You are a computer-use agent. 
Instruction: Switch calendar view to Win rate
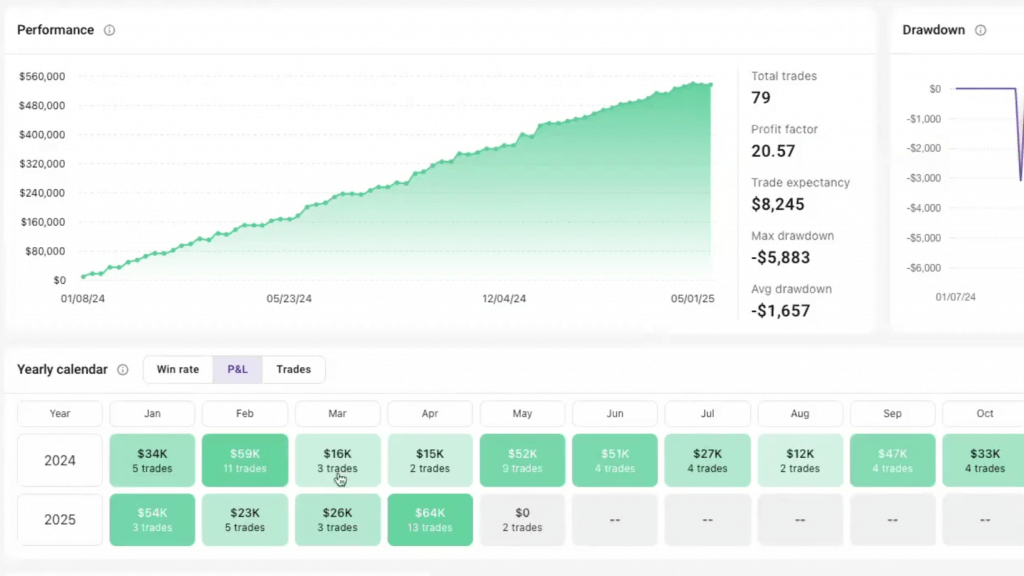point(178,370)
